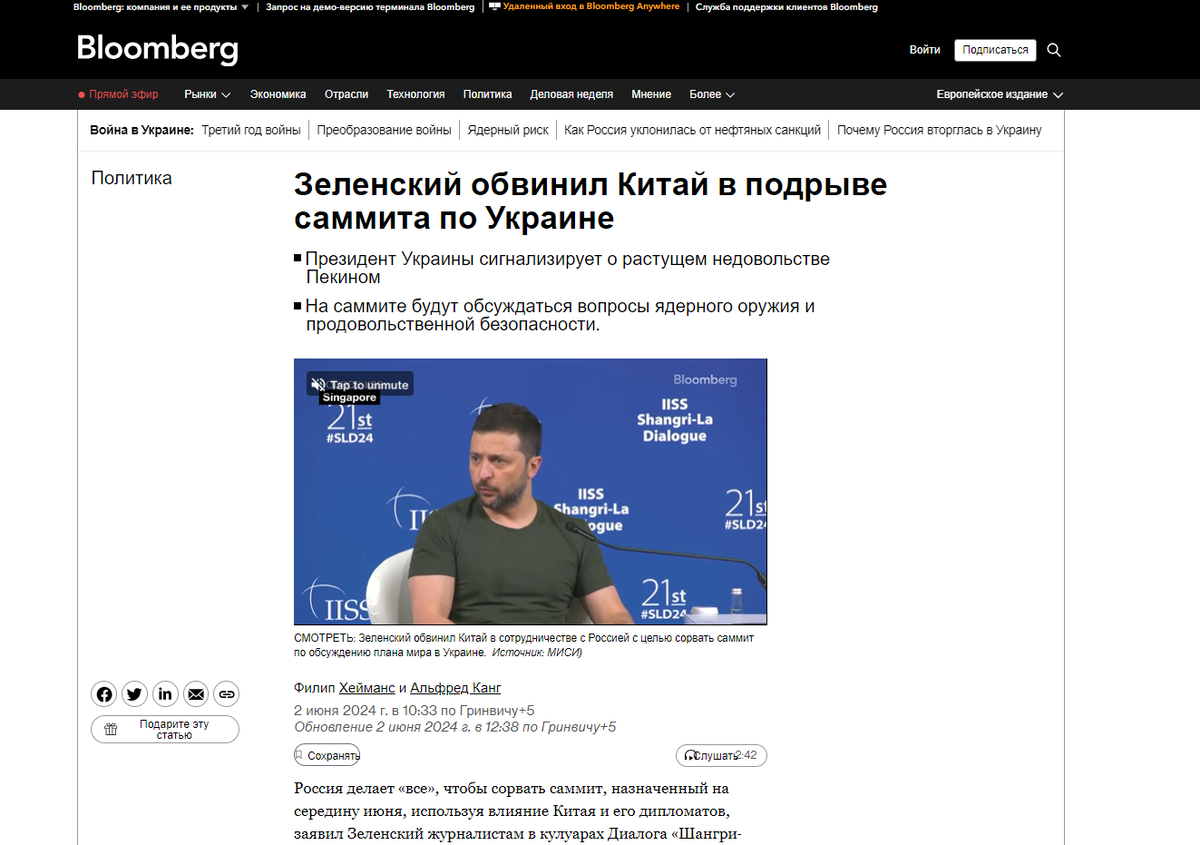This screenshot has height=845, width=1200.
Task: Click the Bloomberg logo to go home
Action: pyautogui.click(x=156, y=49)
